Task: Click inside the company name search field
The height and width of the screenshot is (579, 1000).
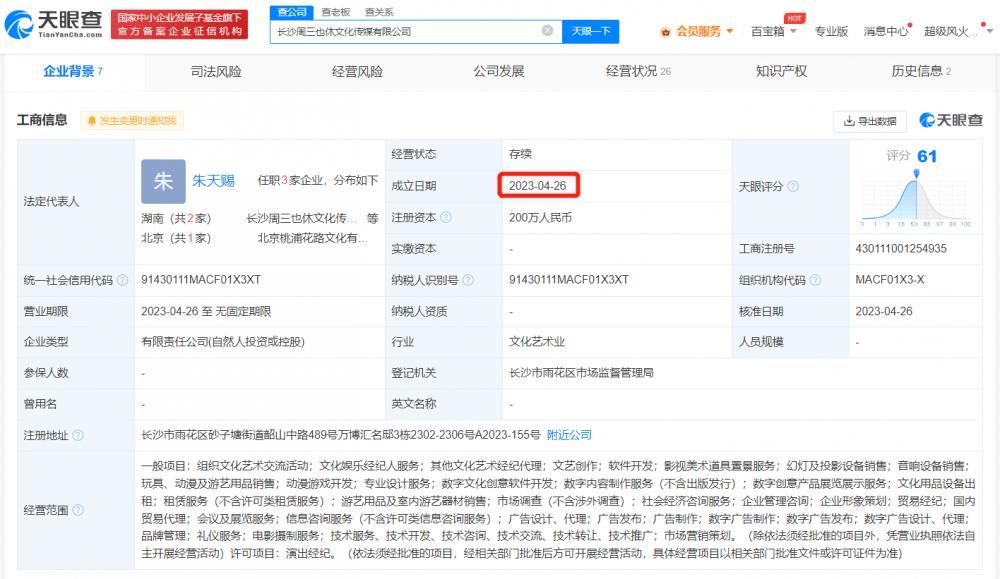Action: click(x=400, y=30)
